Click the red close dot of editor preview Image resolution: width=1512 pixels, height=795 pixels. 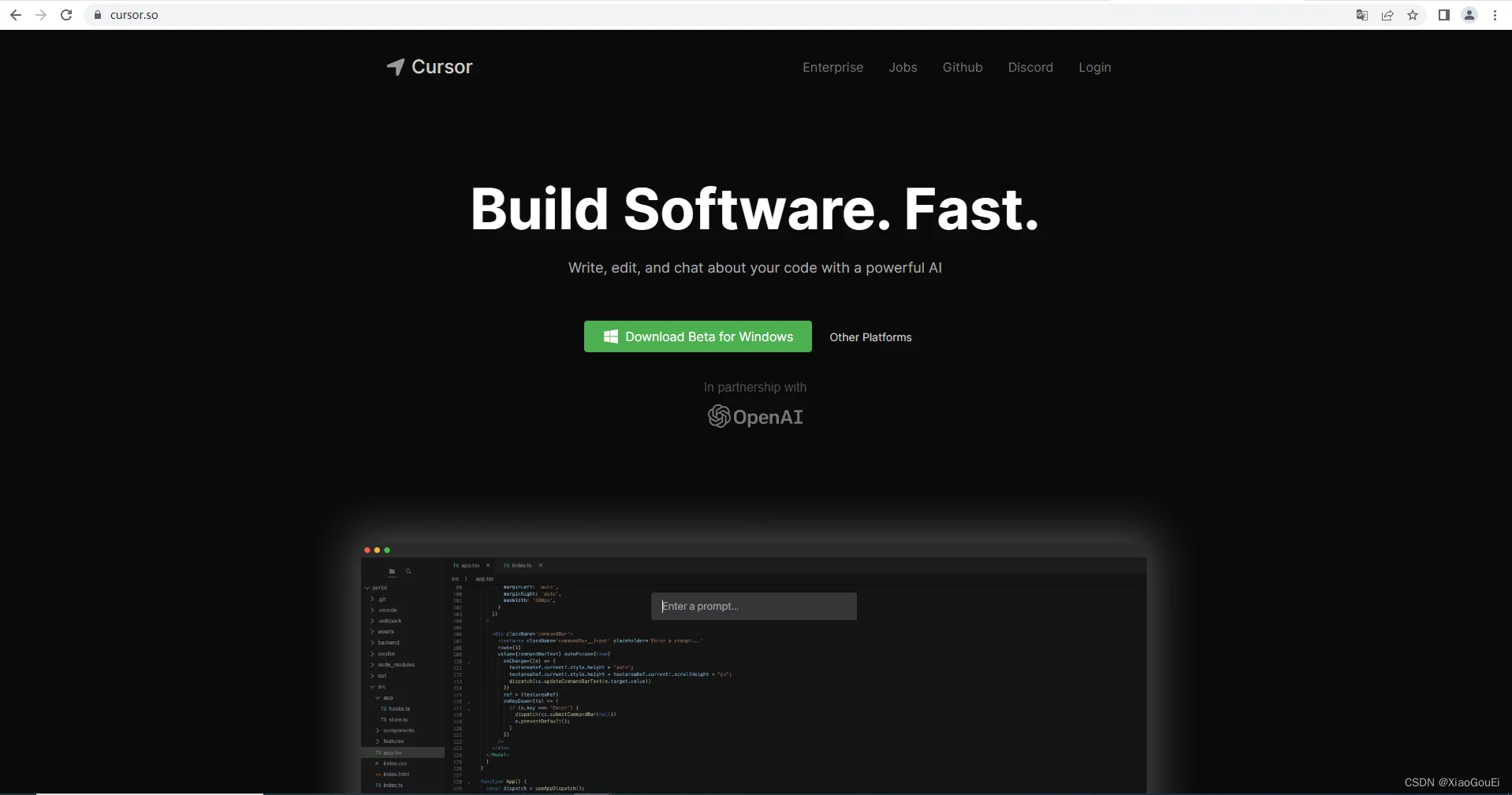[x=367, y=550]
